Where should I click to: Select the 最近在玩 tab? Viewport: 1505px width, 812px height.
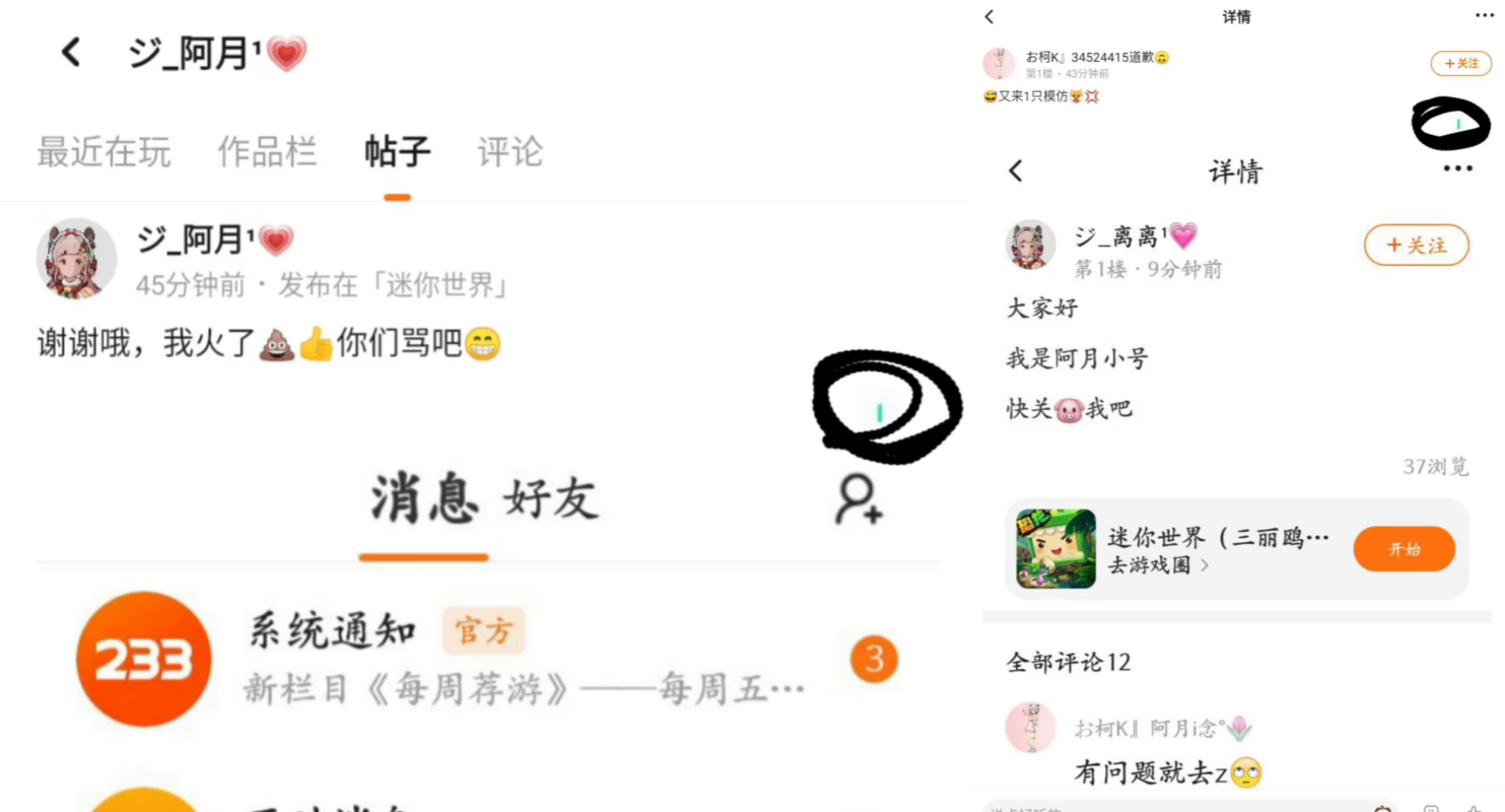103,152
